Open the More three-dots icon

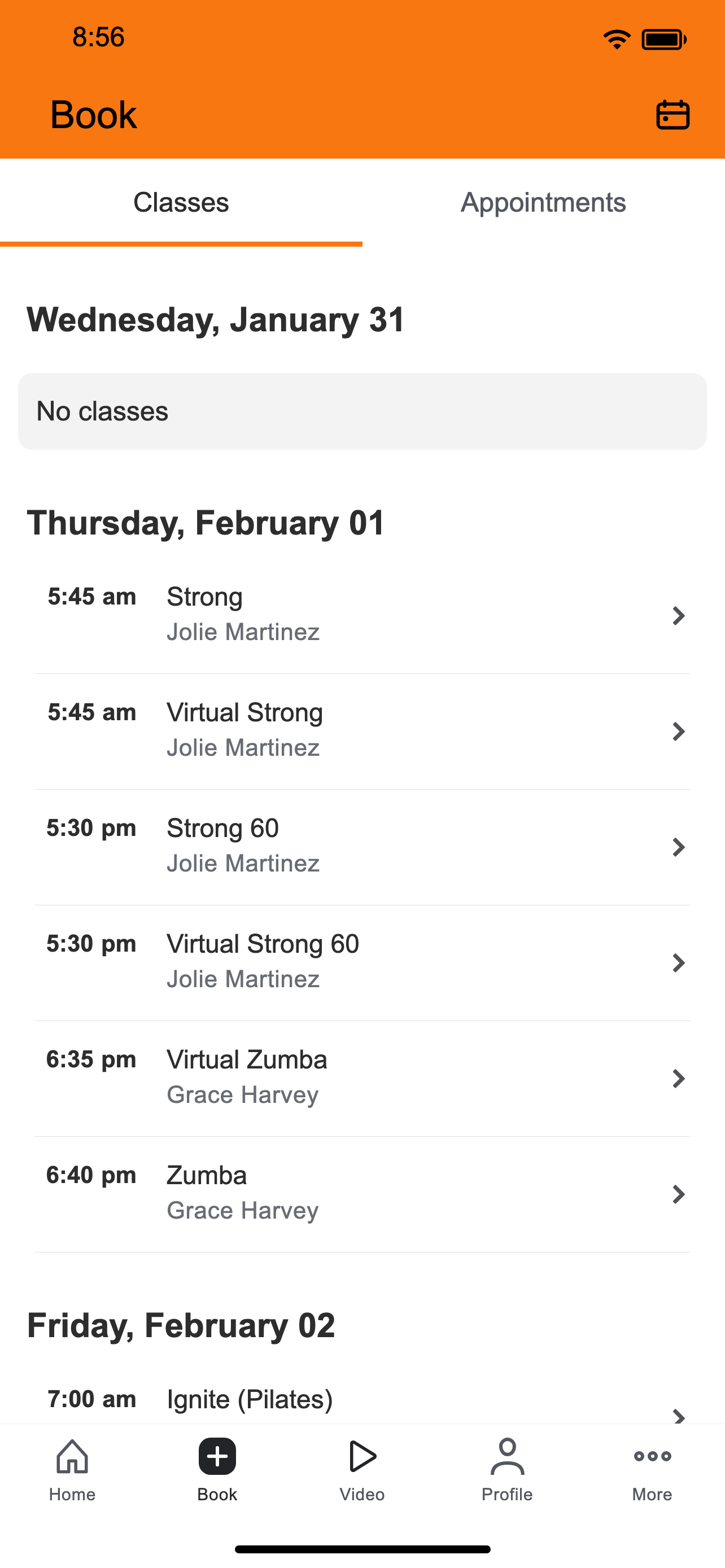pos(652,1456)
